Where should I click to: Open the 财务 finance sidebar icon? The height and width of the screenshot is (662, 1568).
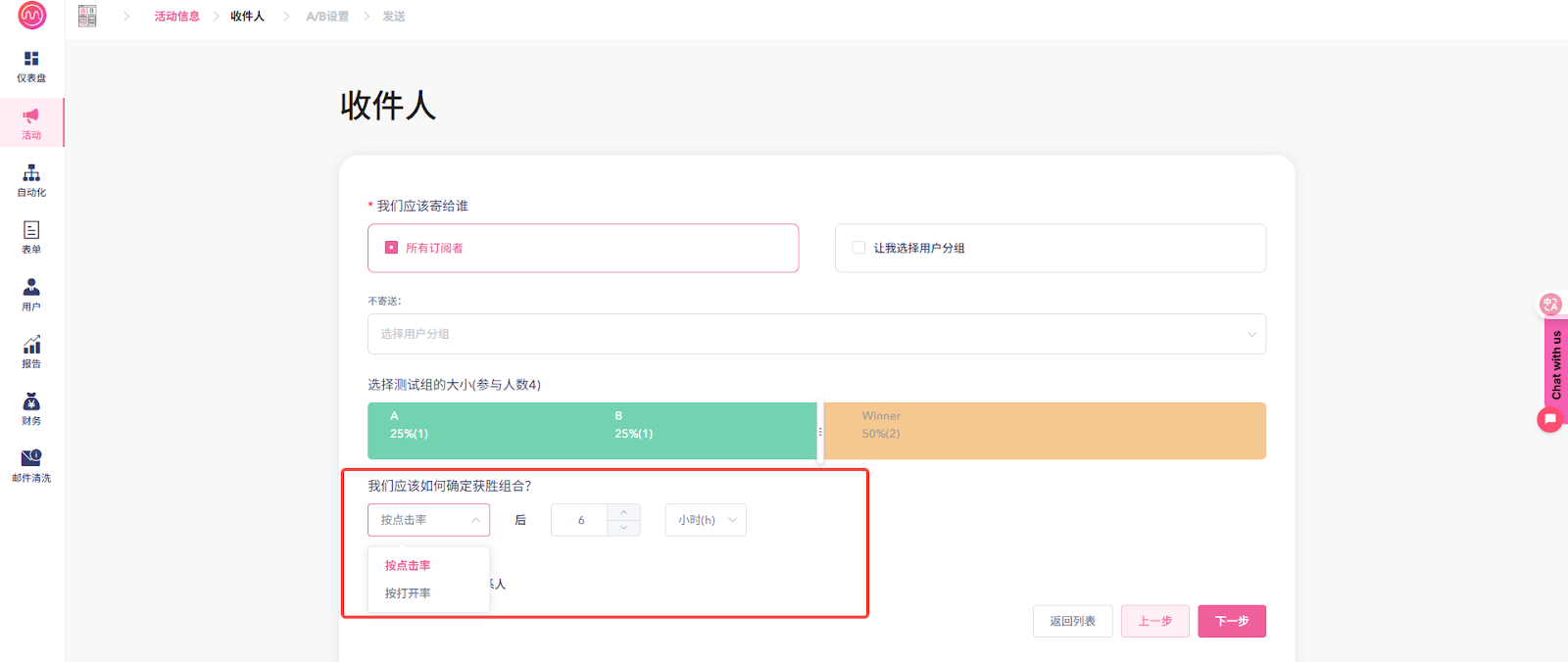point(31,402)
